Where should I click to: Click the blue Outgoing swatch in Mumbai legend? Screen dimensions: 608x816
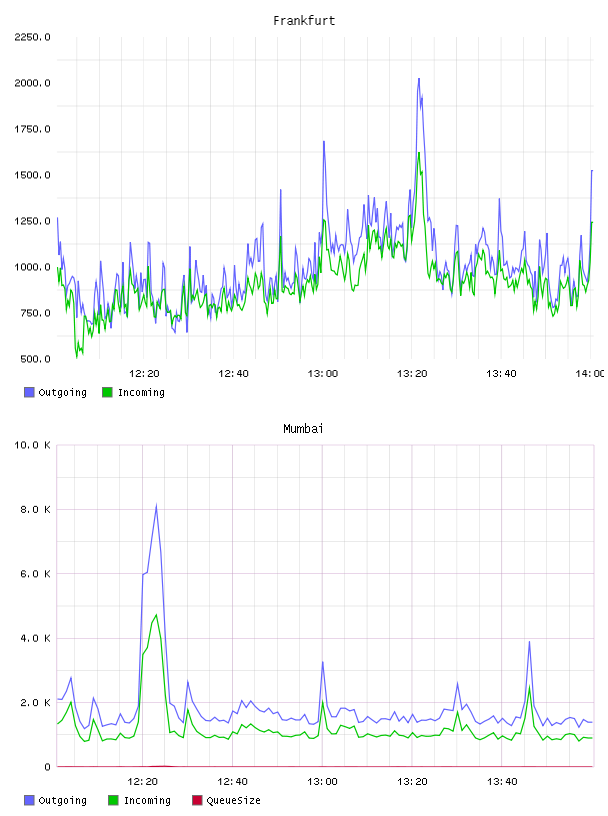29,800
